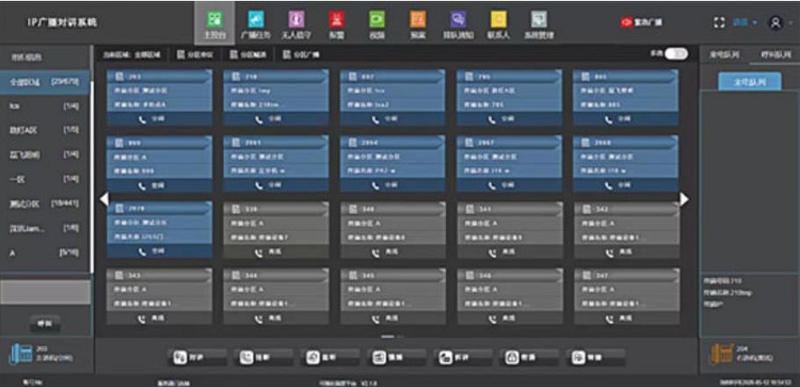Open the green 主控台 main console icon

point(215,19)
